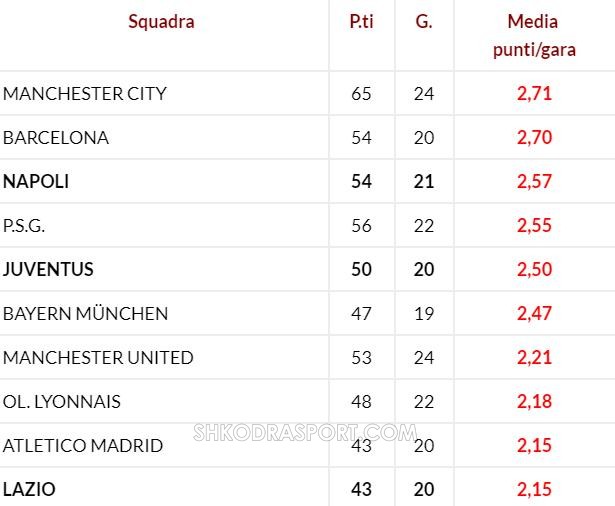Screen dimensions: 615x506
Task: Select the Media punti/gara header
Action: [534, 36]
